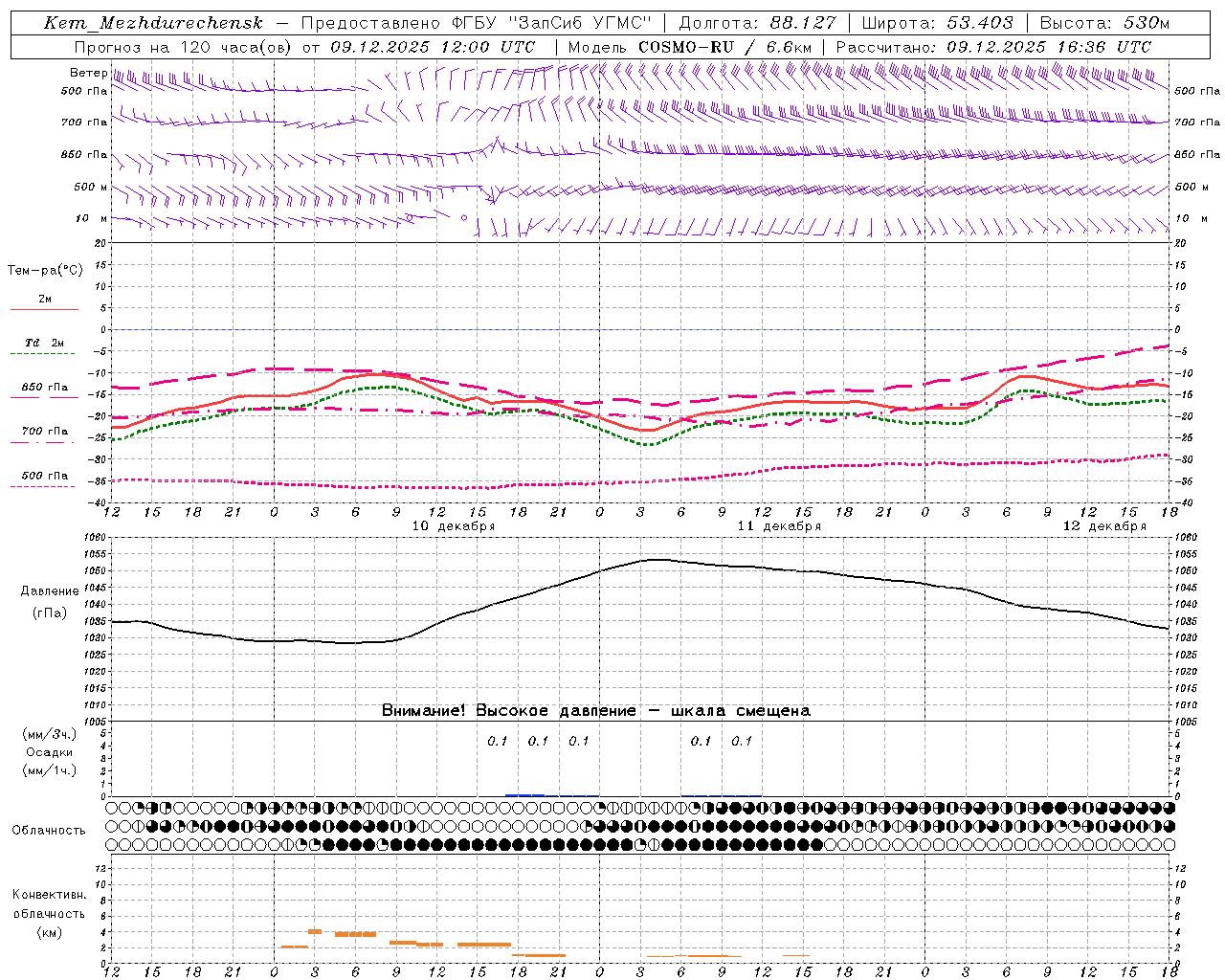The height and width of the screenshot is (980, 1225).
Task: Click the warning Внимание! Высокое давление – шкала смещена
Action: [595, 711]
